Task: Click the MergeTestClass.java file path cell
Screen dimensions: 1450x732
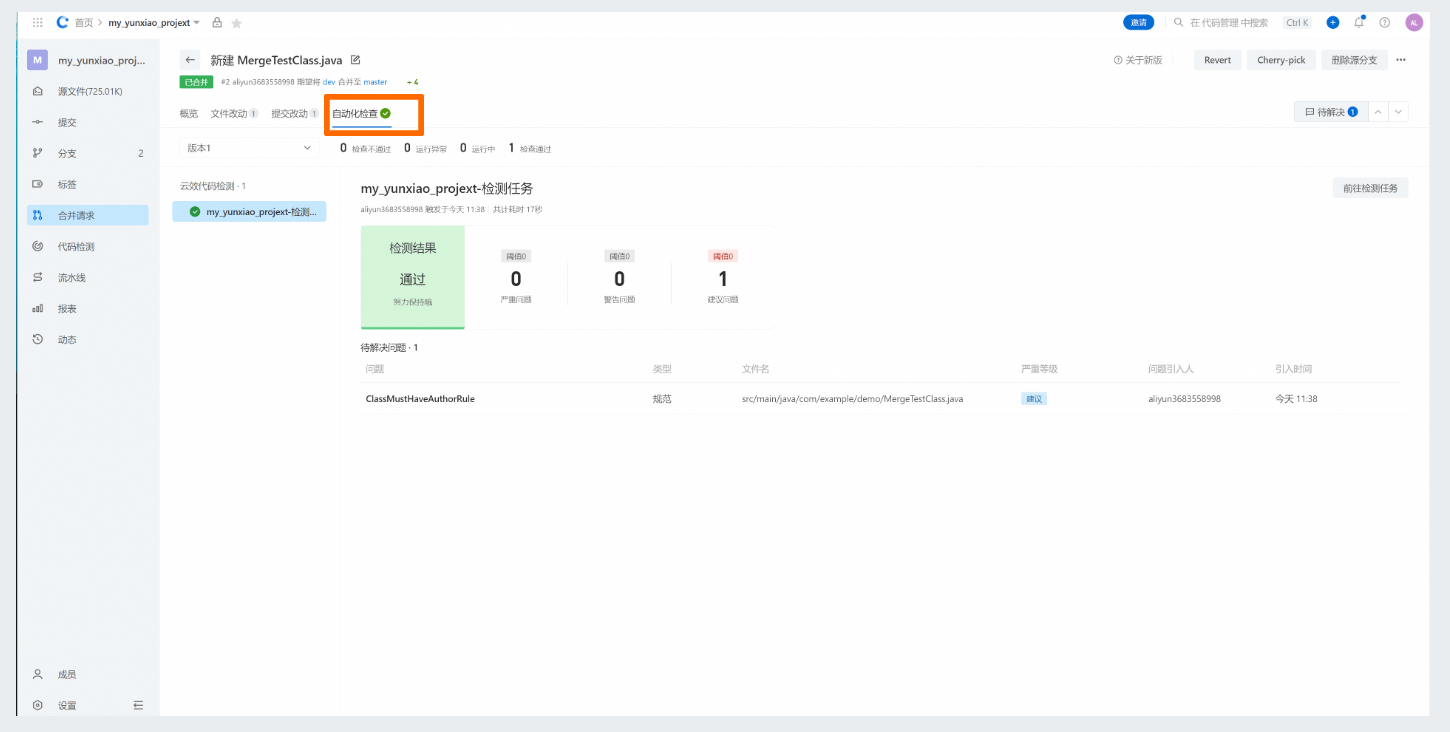Action: coord(853,398)
